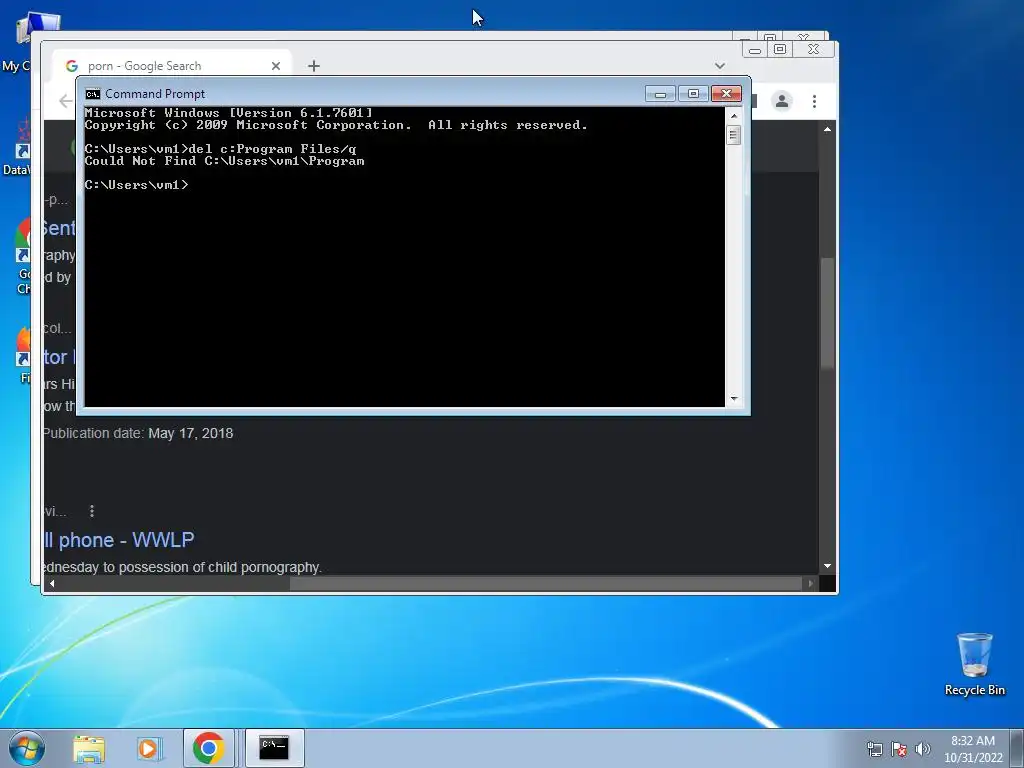Click Chrome horizontal scrollbar right arrow
Image resolution: width=1024 pixels, height=768 pixels.
point(810,584)
